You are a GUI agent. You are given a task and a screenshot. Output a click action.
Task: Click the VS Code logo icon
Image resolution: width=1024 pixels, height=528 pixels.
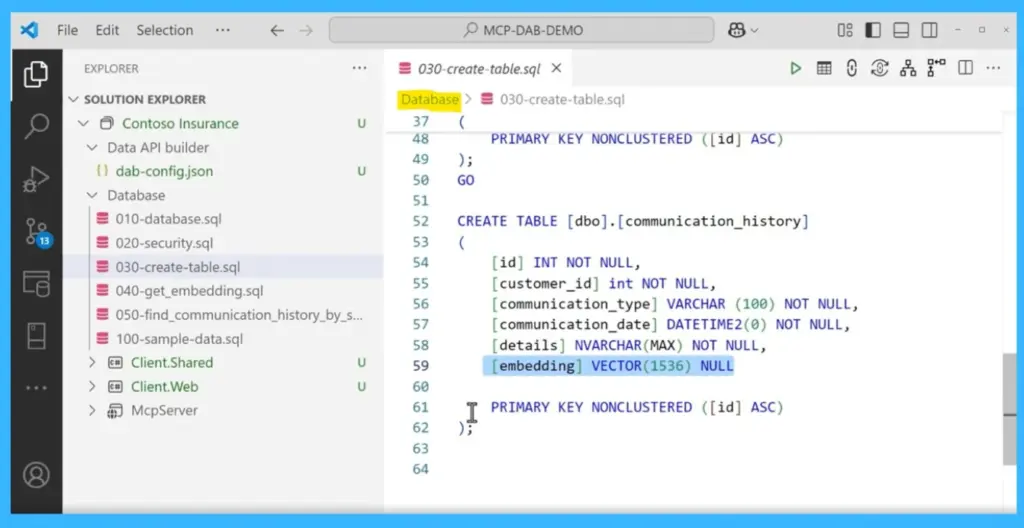[x=29, y=30]
